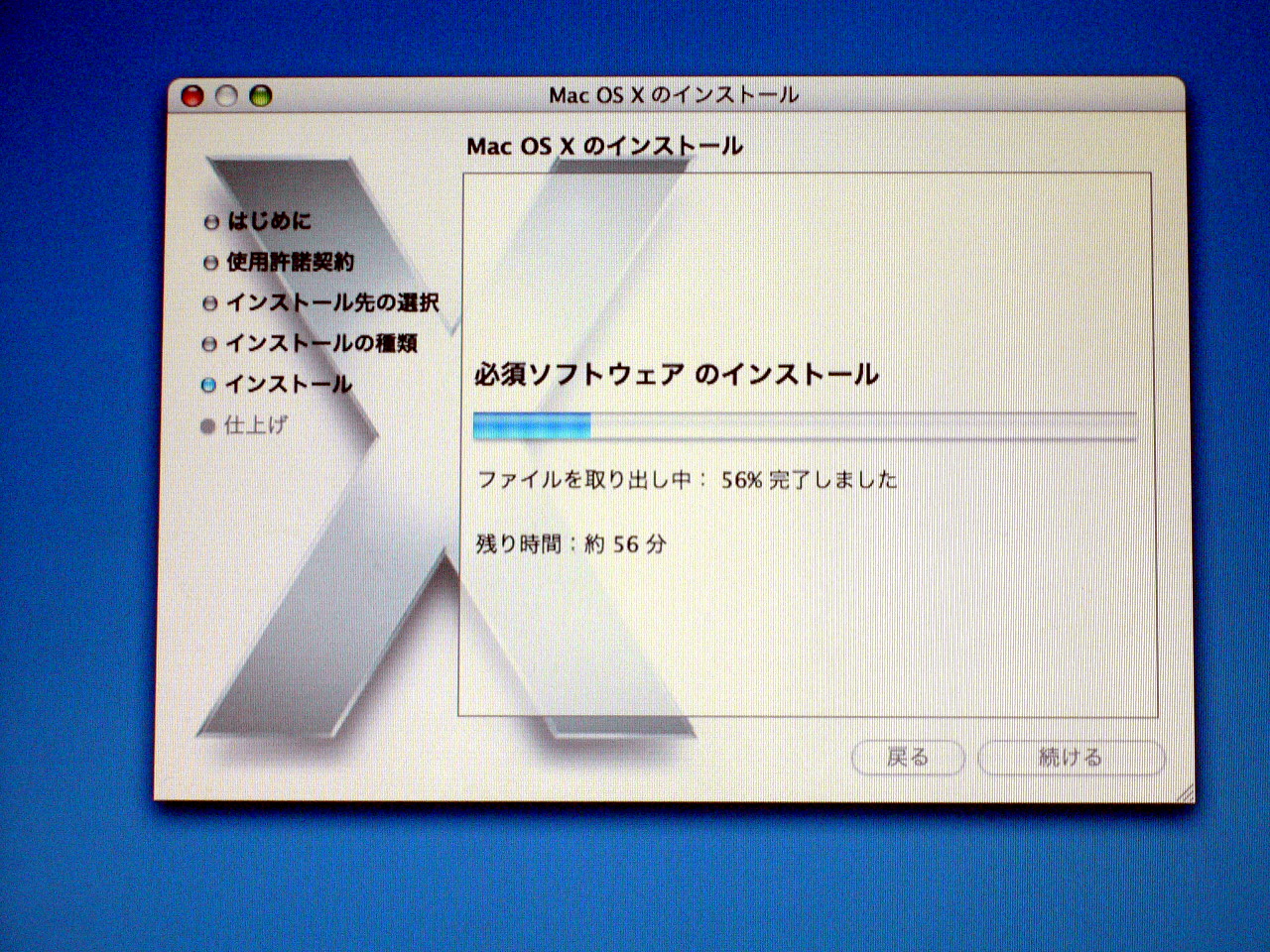Click the ファイルを取り出し中: 56% 完了しました status
1270x952 pixels.
(688, 480)
